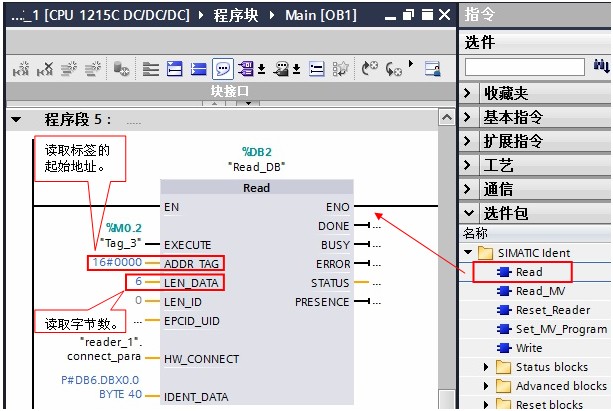Click the 程序块 breadcrumb item
This screenshot has width=613, height=411.
click(236, 15)
